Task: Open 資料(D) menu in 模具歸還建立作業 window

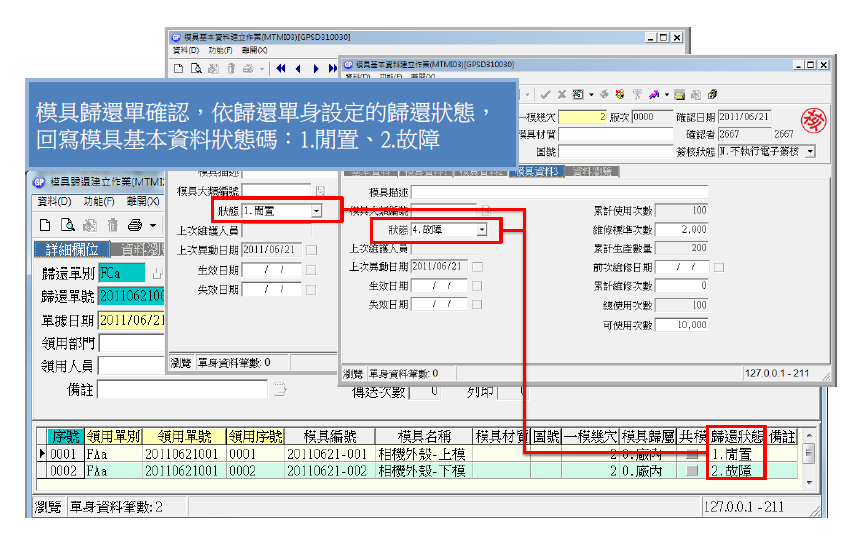Action: click(54, 202)
